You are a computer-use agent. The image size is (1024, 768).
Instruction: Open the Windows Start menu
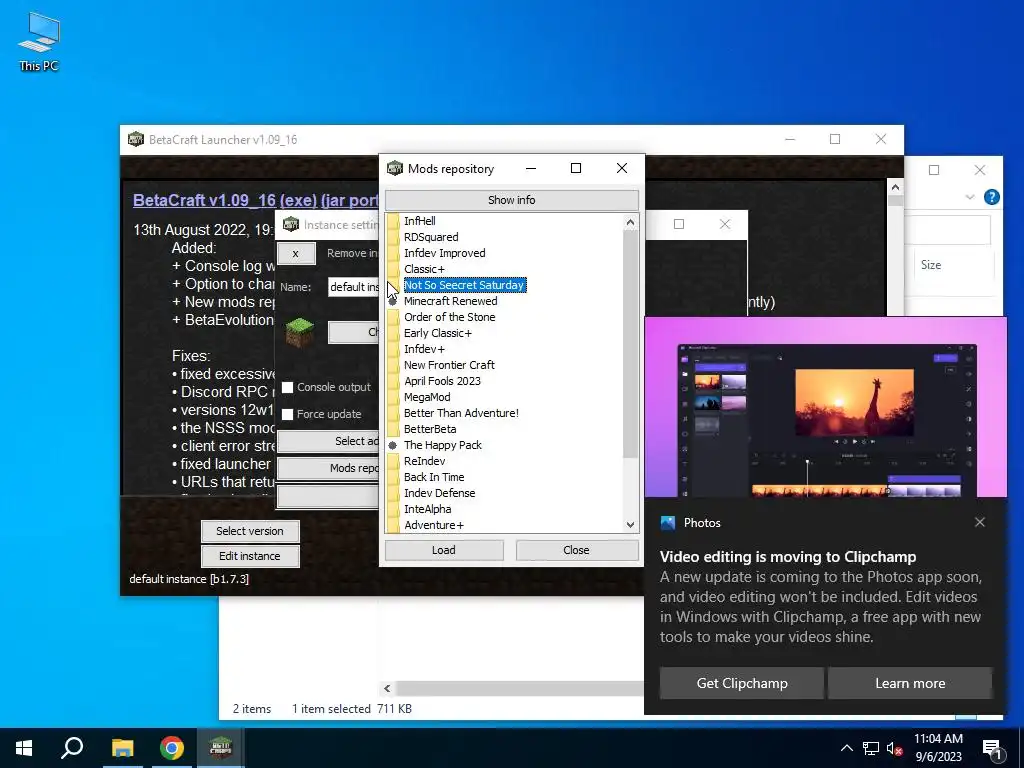(x=24, y=748)
